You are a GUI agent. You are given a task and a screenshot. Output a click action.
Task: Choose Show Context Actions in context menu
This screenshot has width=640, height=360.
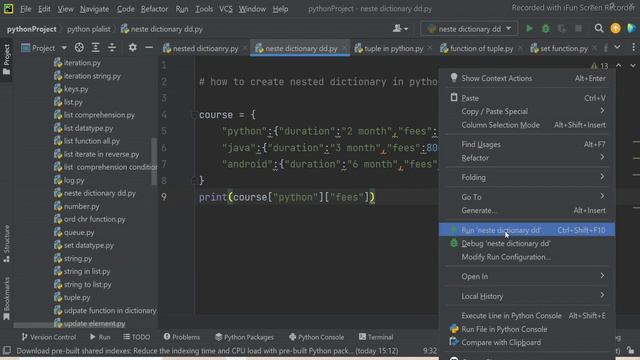527,78
